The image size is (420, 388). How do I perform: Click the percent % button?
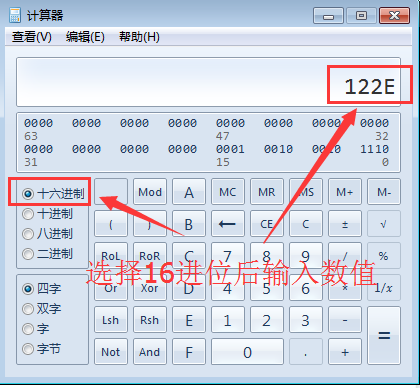[x=384, y=256]
